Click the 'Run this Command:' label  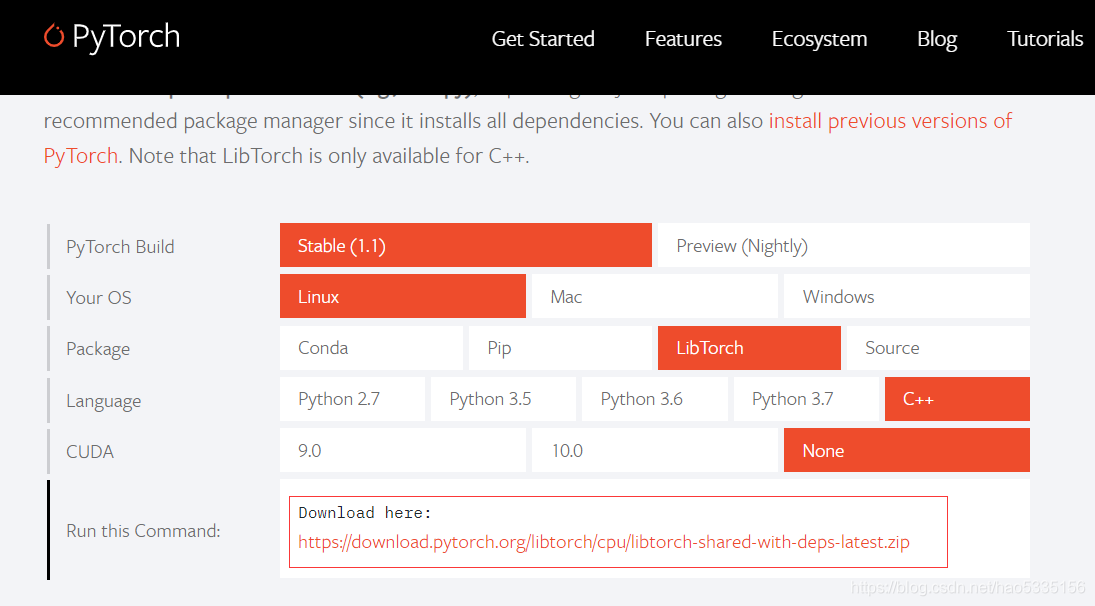(x=143, y=531)
